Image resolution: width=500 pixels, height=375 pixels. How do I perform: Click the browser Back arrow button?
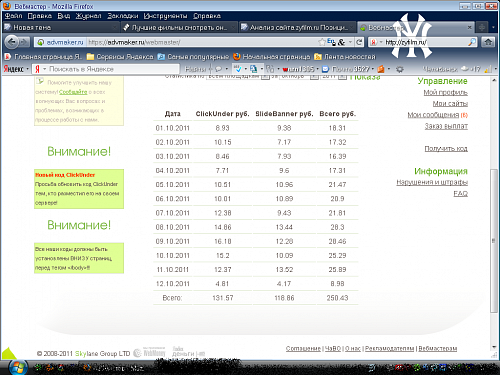tap(12, 42)
